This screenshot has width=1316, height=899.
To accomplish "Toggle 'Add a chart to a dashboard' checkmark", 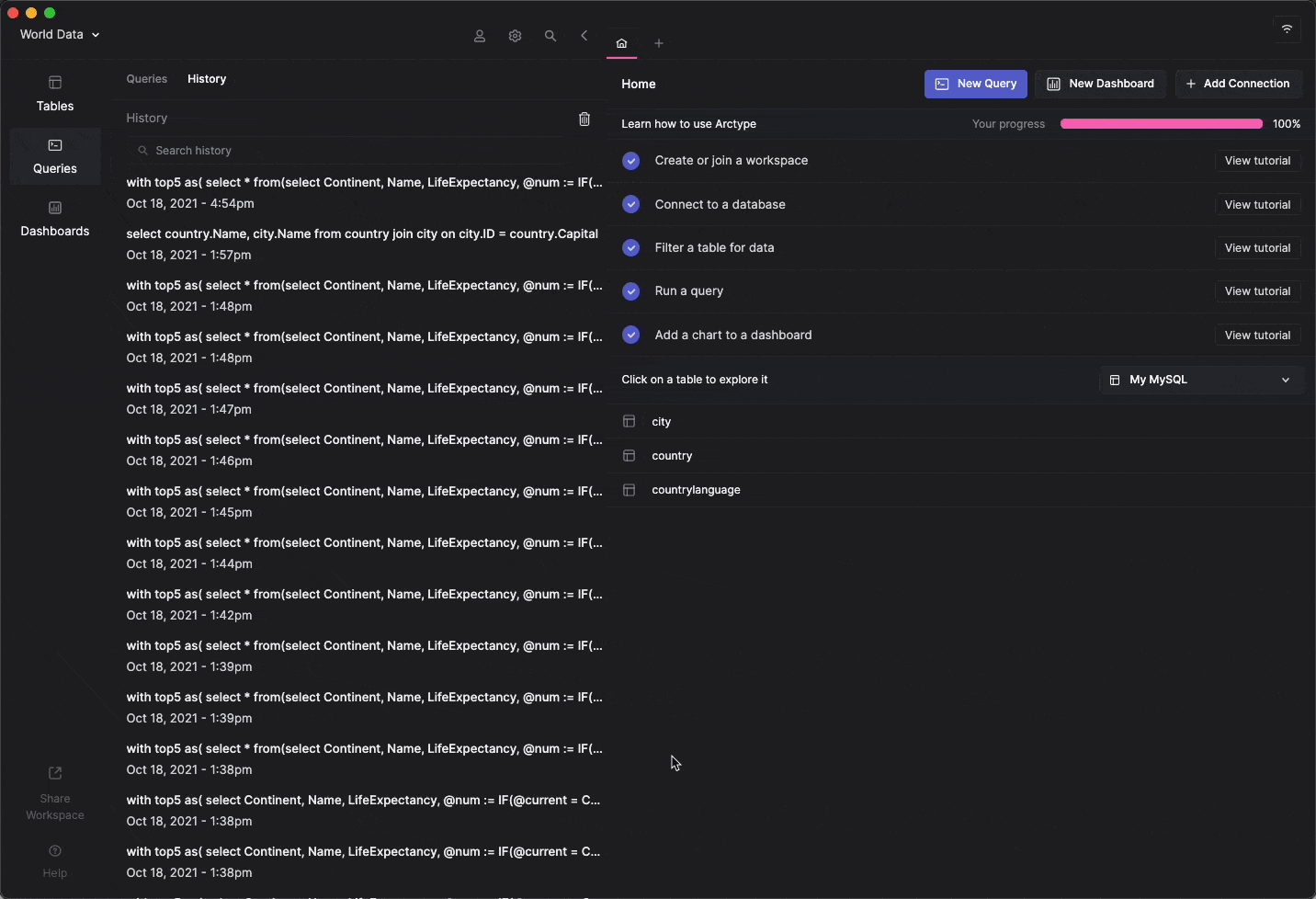I will click(x=630, y=336).
